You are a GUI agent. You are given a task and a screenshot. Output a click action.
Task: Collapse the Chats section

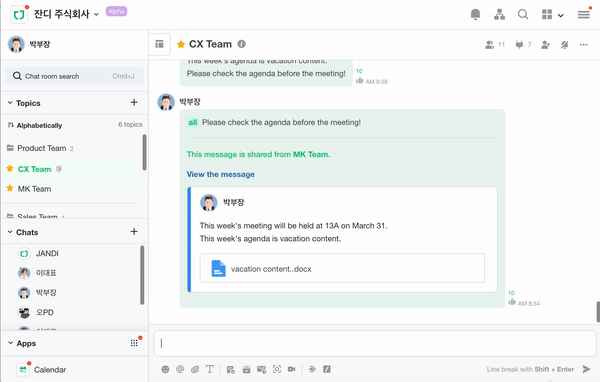[x=10, y=232]
